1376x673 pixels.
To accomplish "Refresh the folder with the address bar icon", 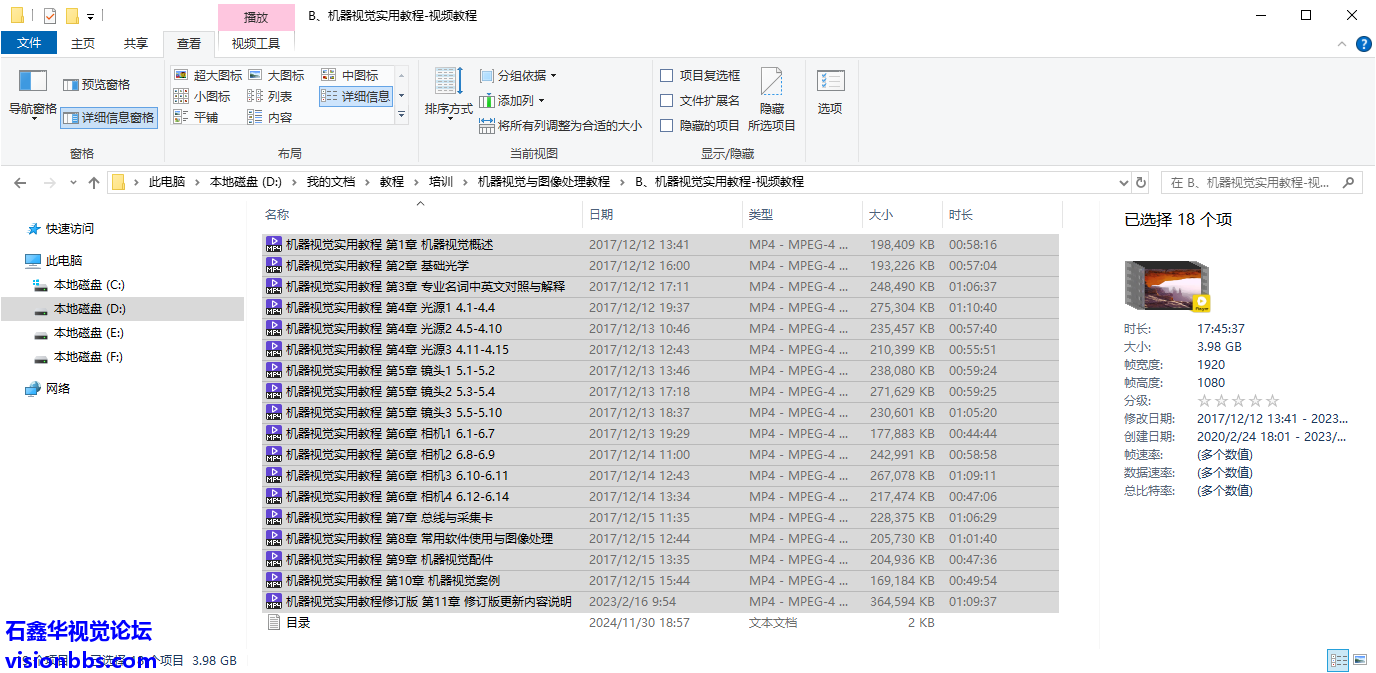I will pyautogui.click(x=1141, y=183).
